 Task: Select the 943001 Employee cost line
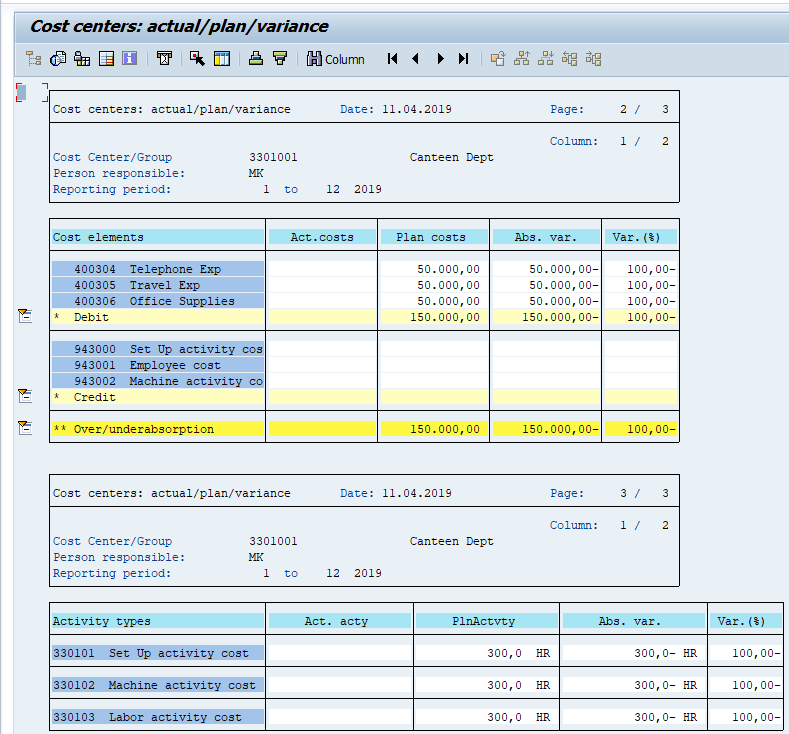coord(158,365)
